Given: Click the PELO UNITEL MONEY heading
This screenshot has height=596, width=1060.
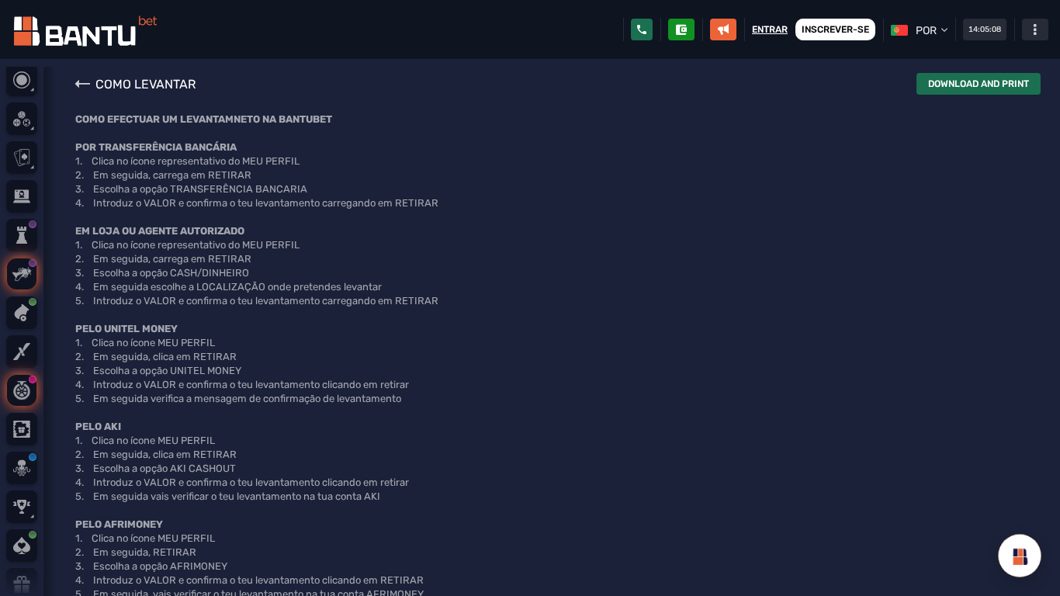Looking at the screenshot, I should (126, 328).
